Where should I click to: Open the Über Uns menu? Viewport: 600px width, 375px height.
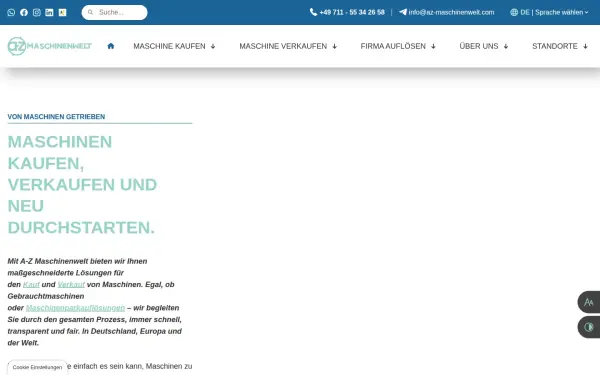(x=479, y=46)
